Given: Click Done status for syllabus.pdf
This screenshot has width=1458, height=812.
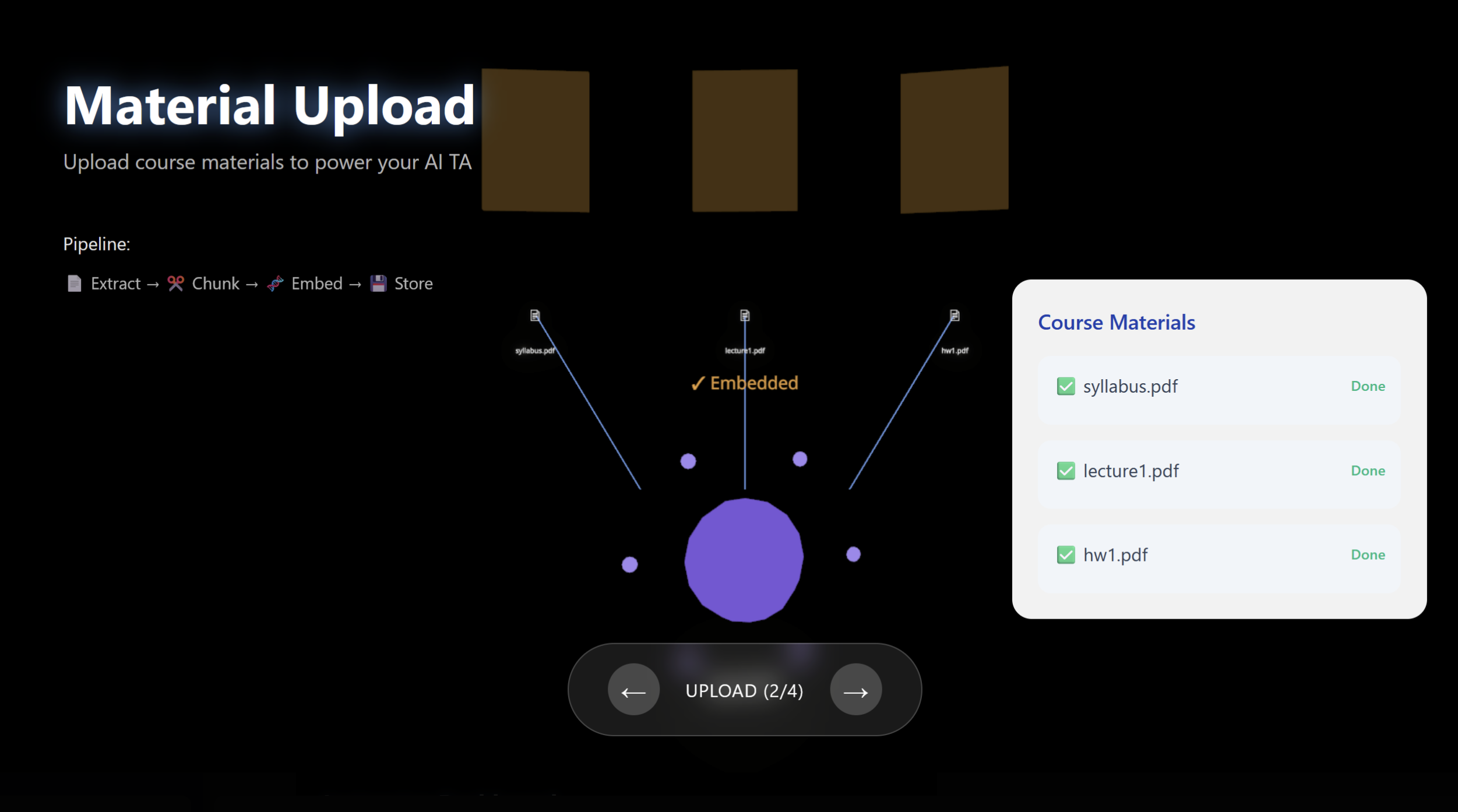Looking at the screenshot, I should [x=1368, y=386].
